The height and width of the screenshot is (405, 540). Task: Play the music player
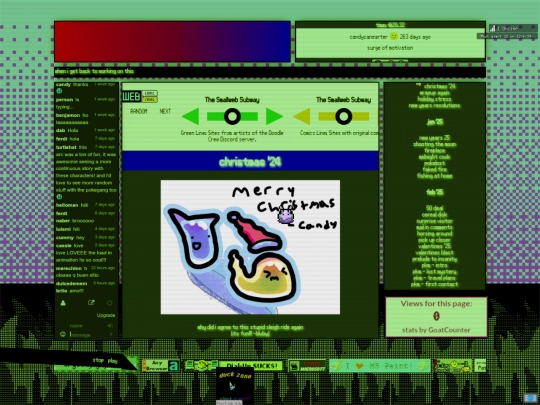click(113, 361)
